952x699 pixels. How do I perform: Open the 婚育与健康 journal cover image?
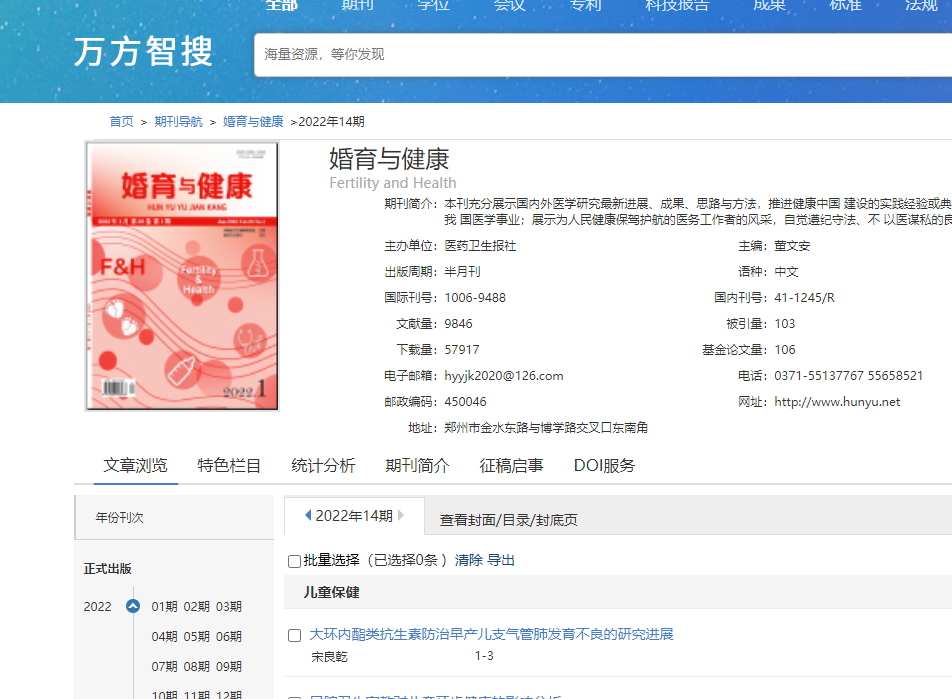[181, 276]
